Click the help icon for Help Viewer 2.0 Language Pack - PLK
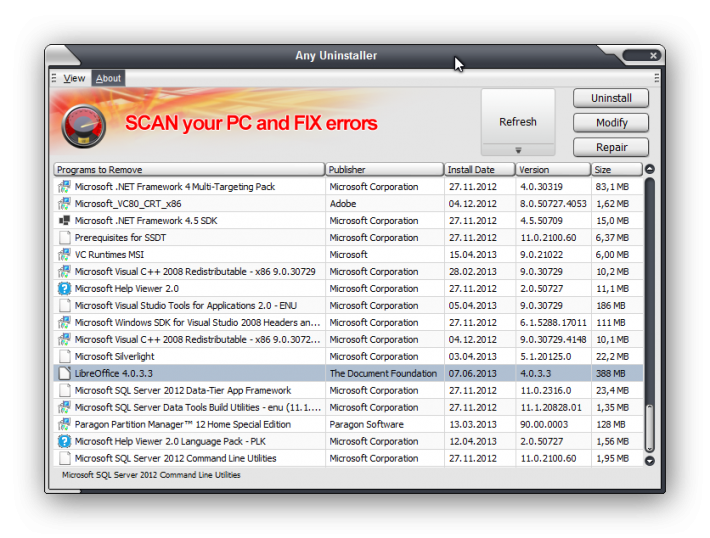Viewport: 710px width, 538px height. pos(64,441)
